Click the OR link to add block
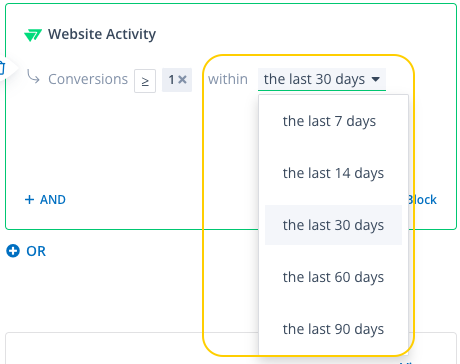 [x=36, y=251]
